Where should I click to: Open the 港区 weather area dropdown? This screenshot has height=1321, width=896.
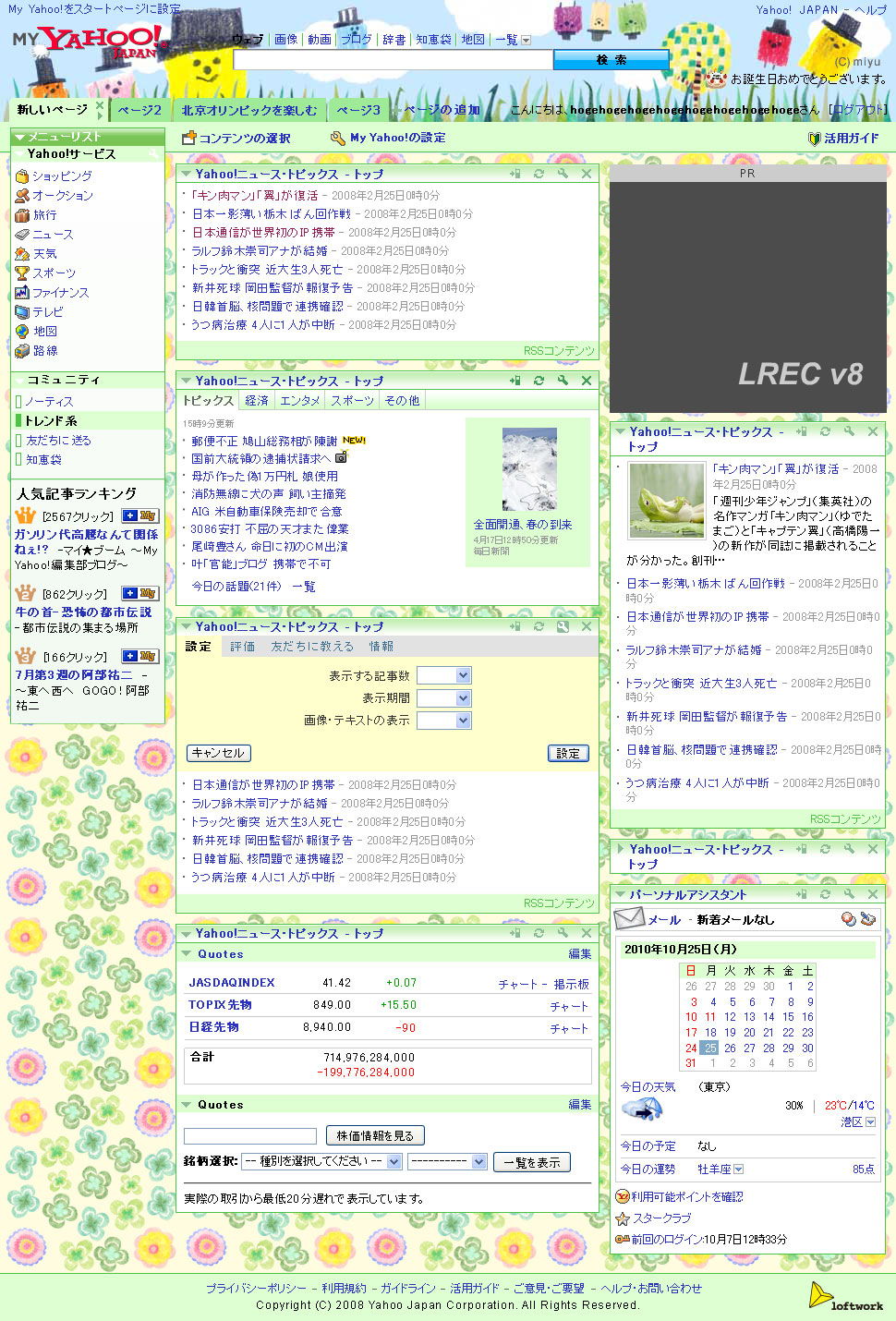(870, 1121)
